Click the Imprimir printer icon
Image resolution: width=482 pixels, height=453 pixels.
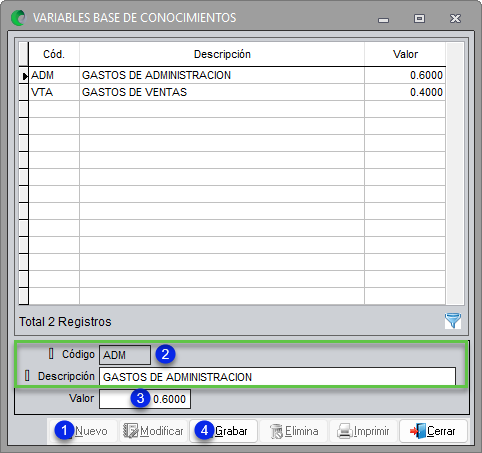345,431
